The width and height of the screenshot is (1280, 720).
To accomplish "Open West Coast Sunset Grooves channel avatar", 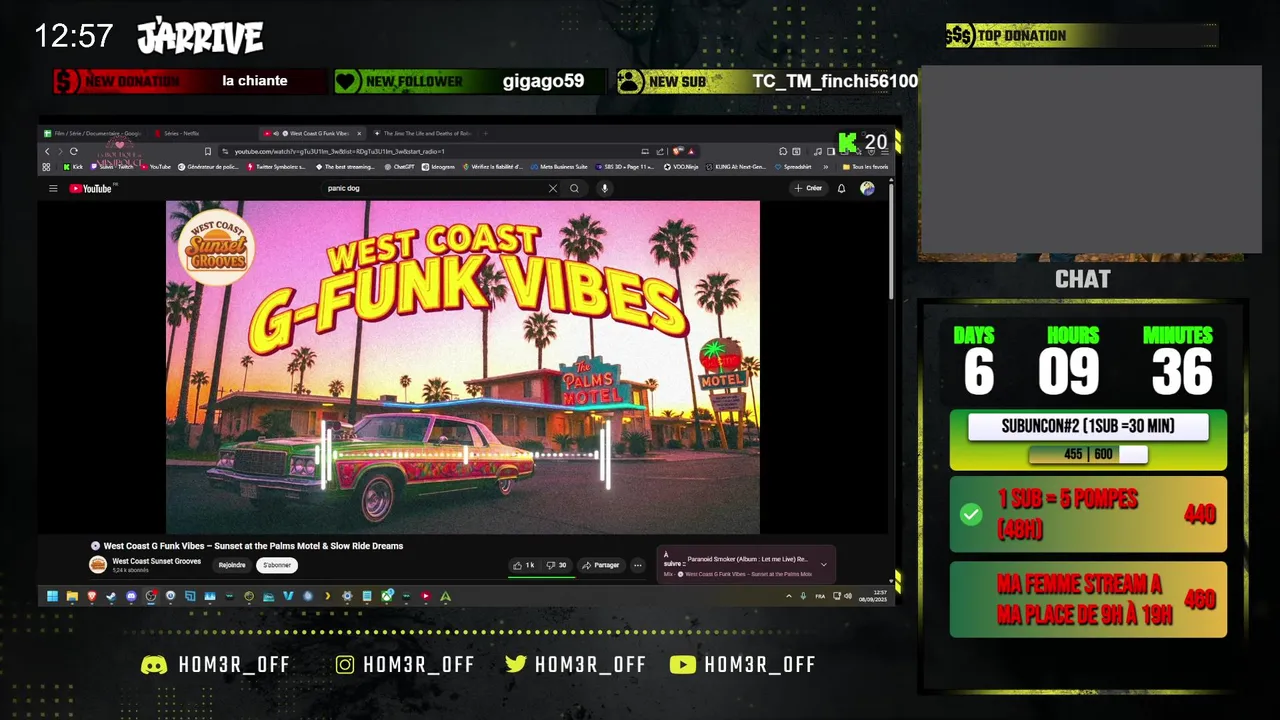I will pos(98,565).
